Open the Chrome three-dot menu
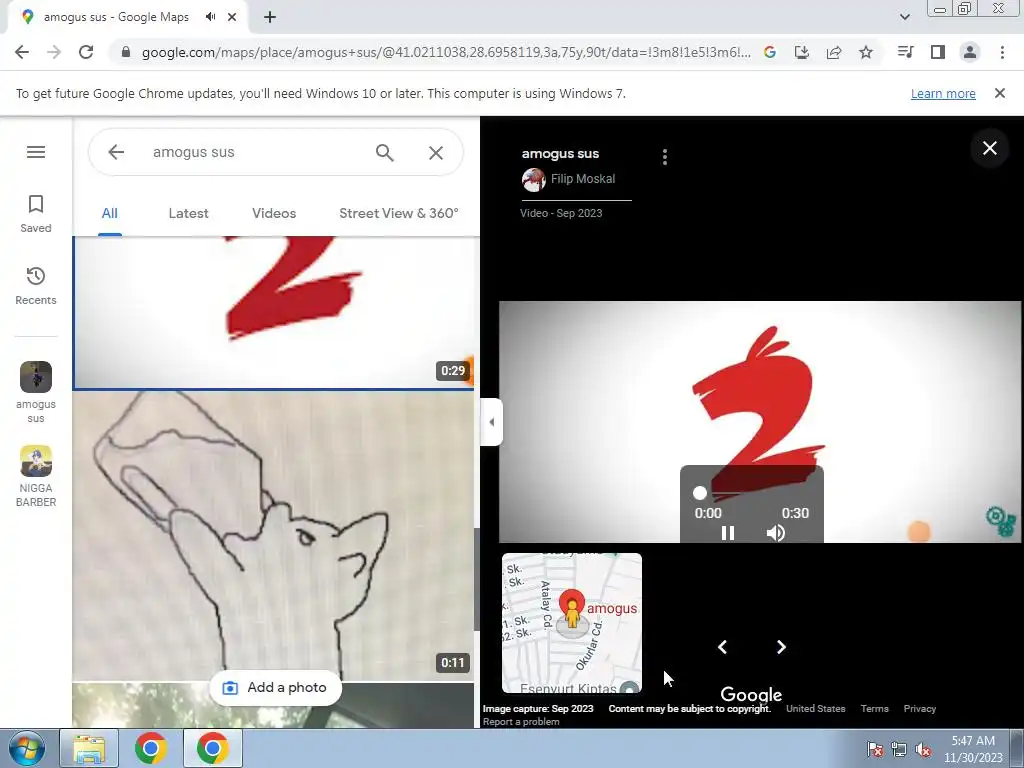1024x768 pixels. click(x=1002, y=52)
